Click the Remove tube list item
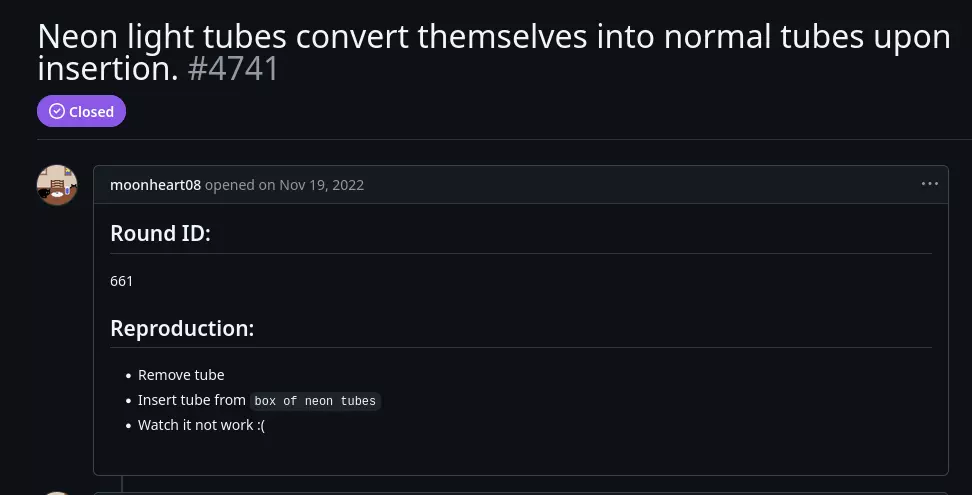972x495 pixels. tap(181, 375)
